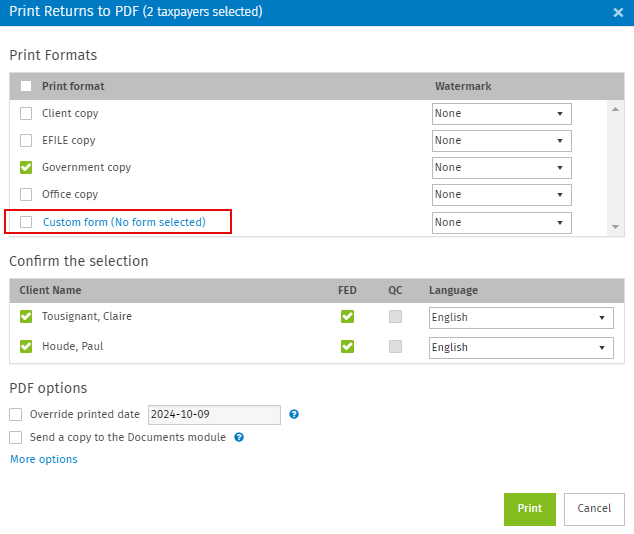The width and height of the screenshot is (634, 534).
Task: Click the printed date input field
Action: [214, 415]
